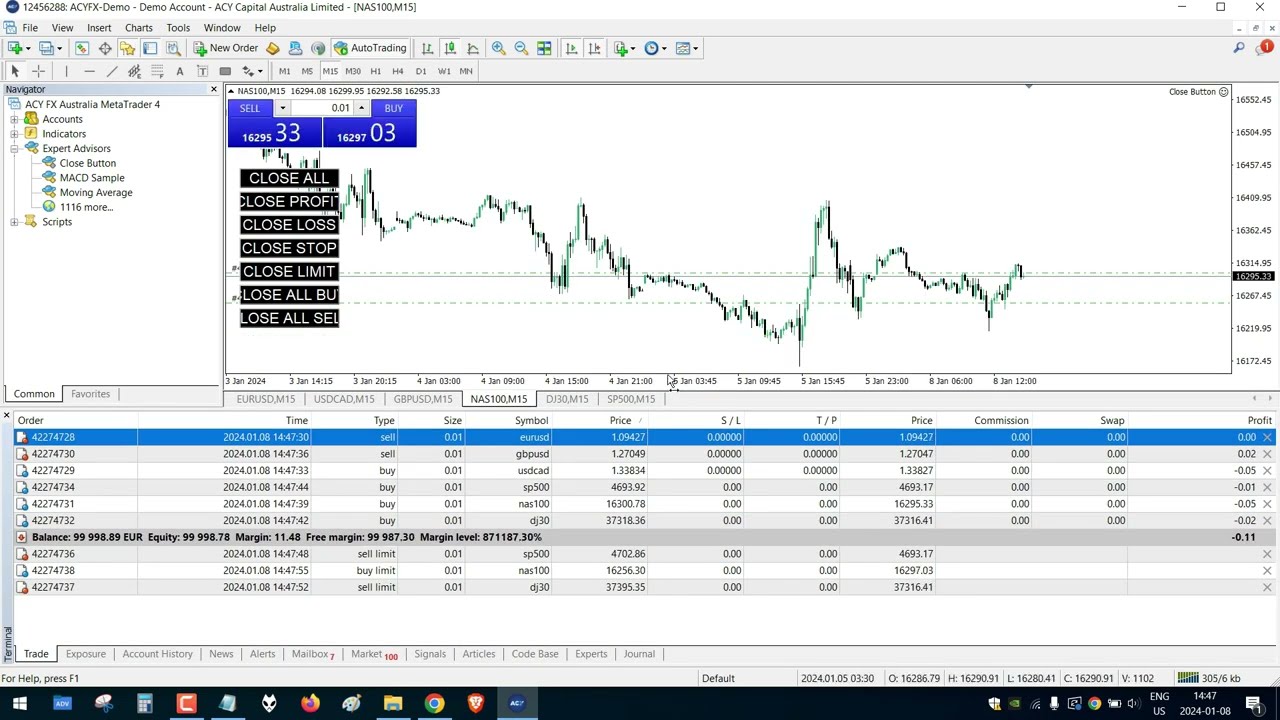Toggle the Market Watch window icon
The width and height of the screenshot is (1280, 720).
82,48
